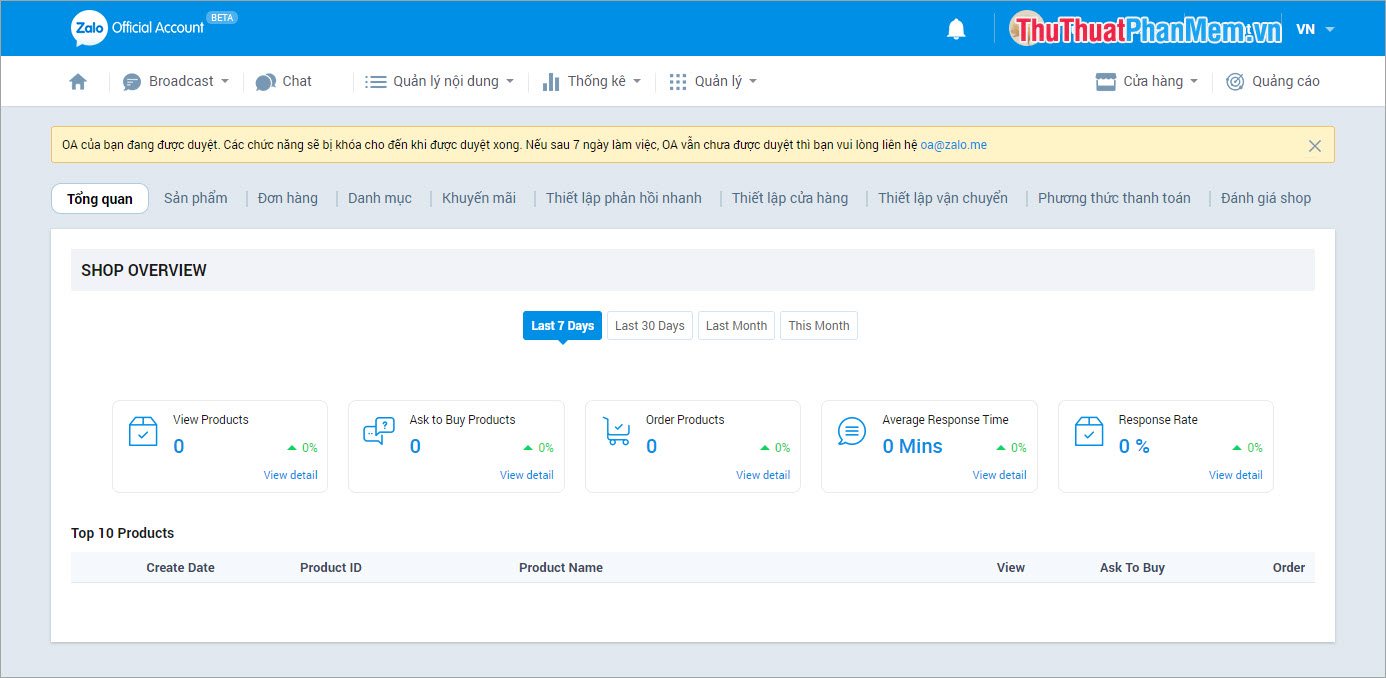Click the View Products basket icon
The width and height of the screenshot is (1386, 678).
coord(143,431)
